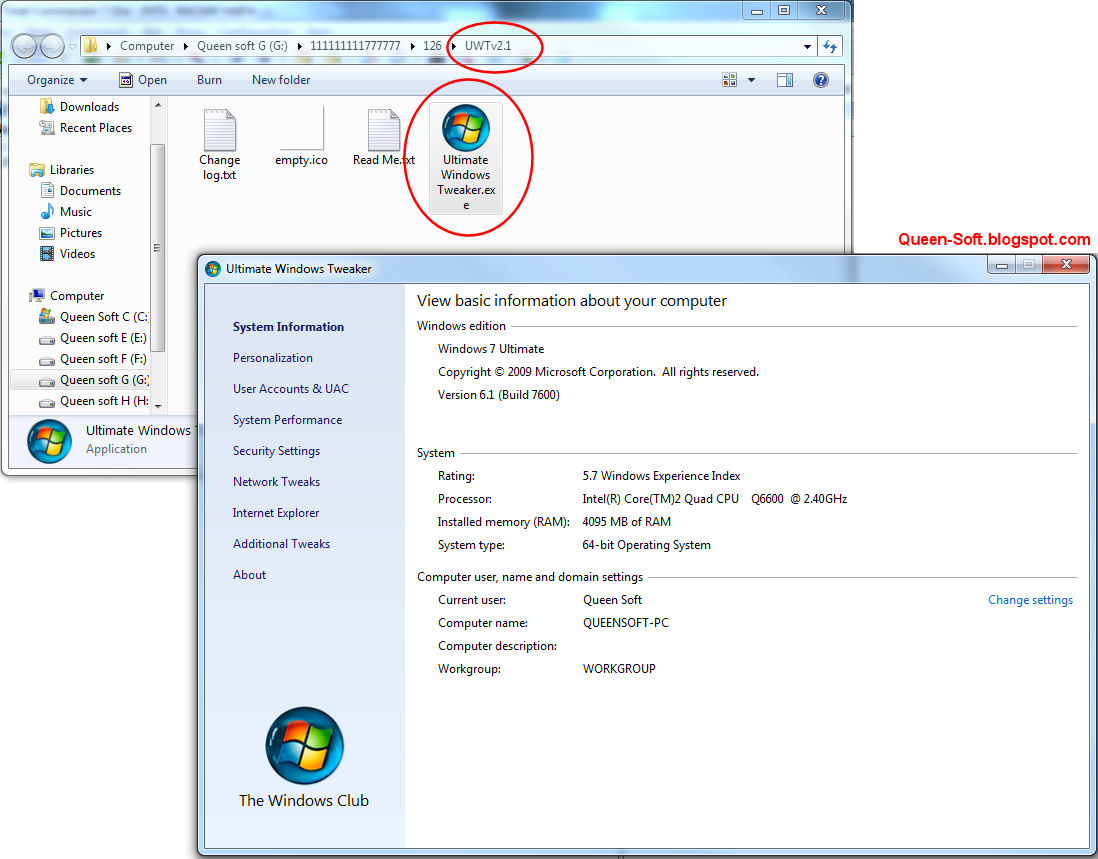Click the 126 folder breadcrumb segment

[432, 46]
